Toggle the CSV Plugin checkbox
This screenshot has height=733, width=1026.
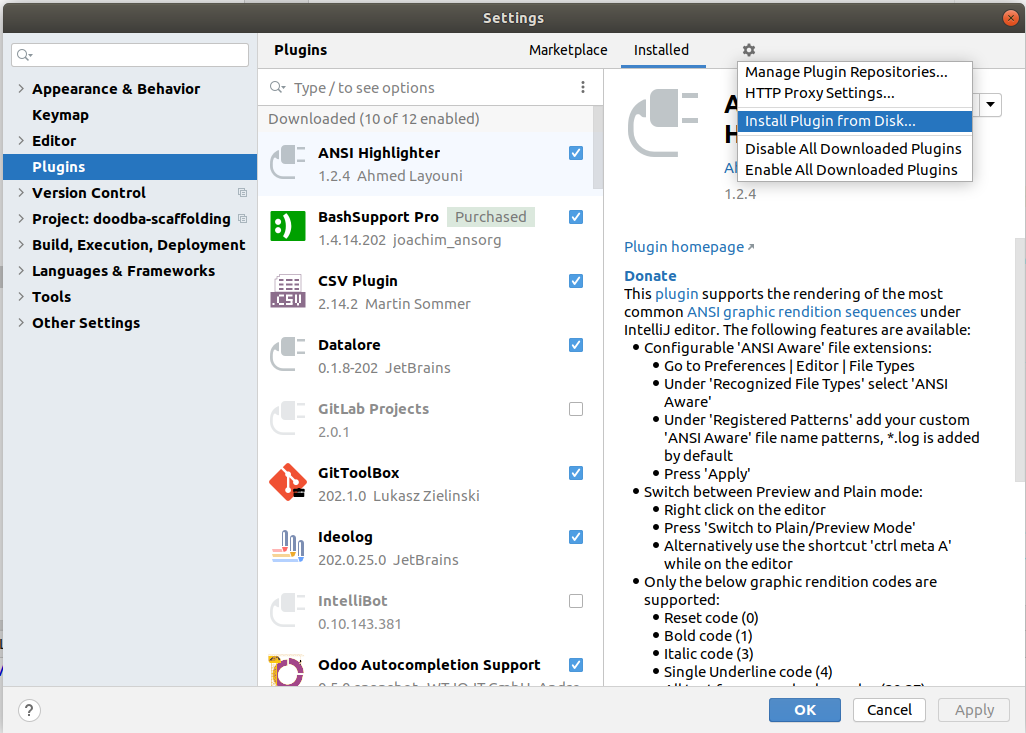click(x=576, y=281)
